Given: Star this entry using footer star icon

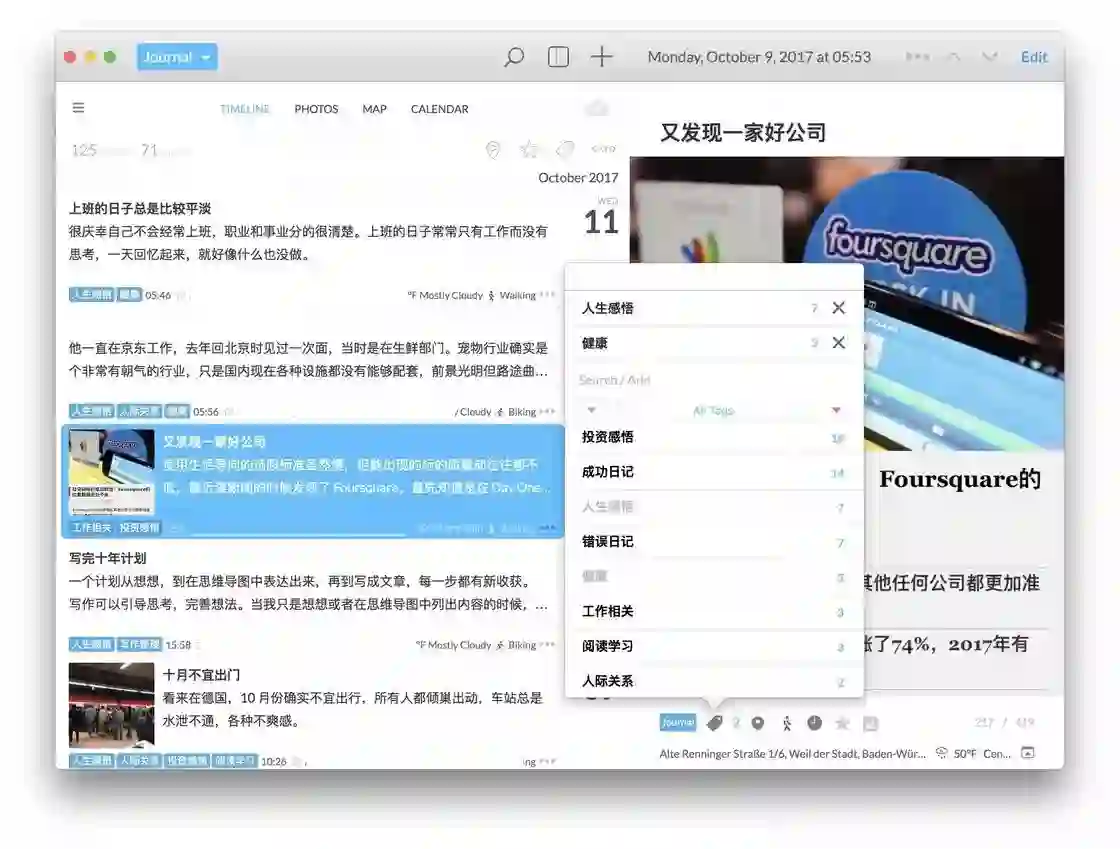Looking at the screenshot, I should (x=842, y=723).
